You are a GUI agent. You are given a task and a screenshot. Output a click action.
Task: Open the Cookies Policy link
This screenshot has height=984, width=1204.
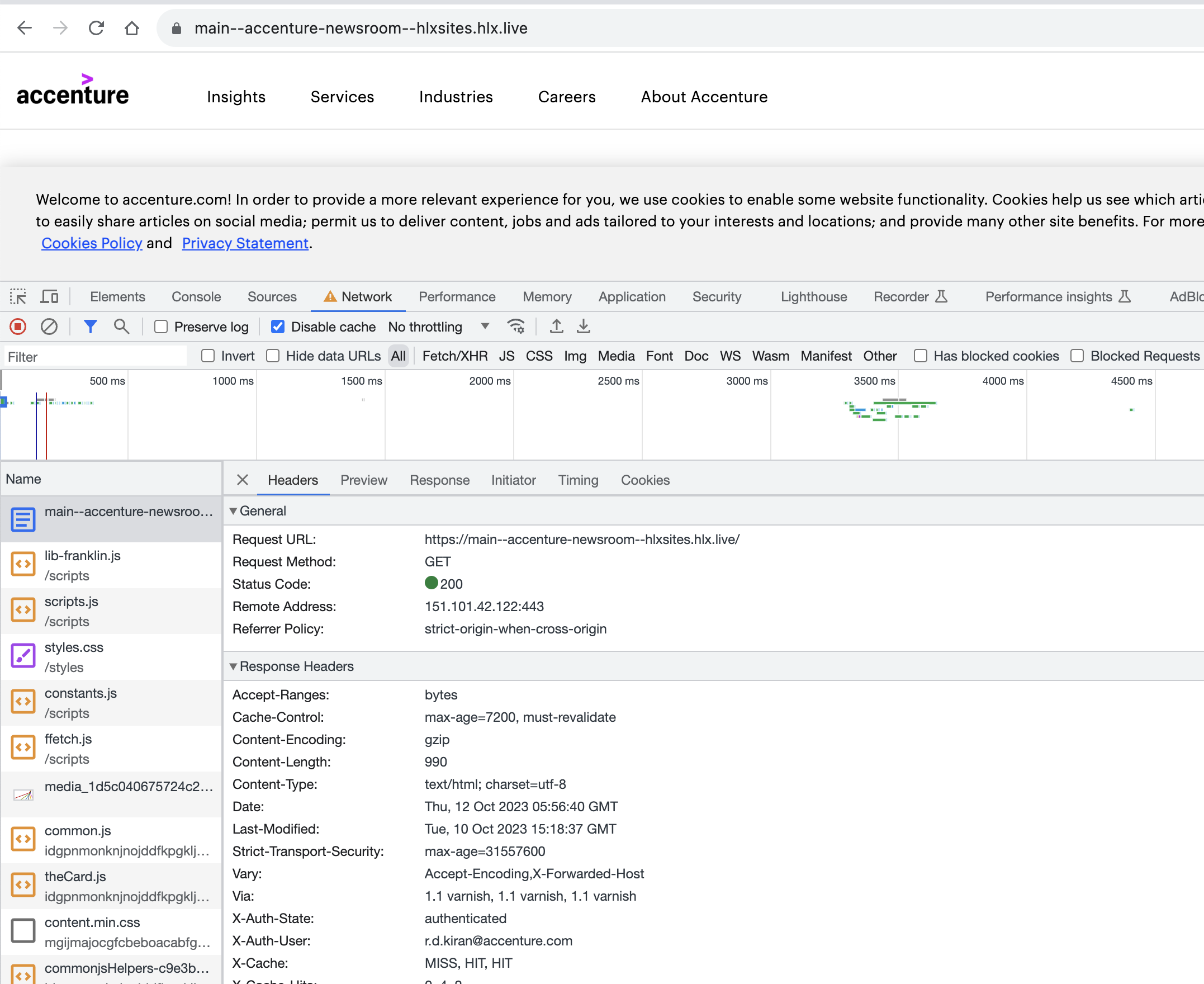tap(92, 243)
